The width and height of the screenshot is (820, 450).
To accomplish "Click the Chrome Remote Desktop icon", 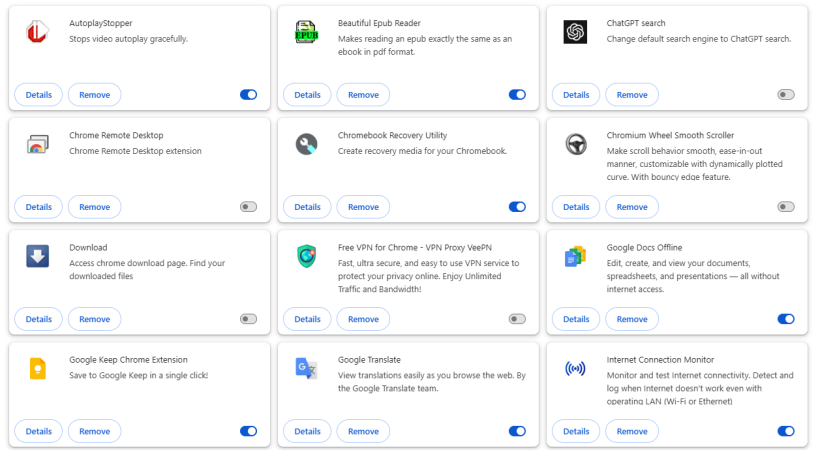I will pyautogui.click(x=37, y=144).
